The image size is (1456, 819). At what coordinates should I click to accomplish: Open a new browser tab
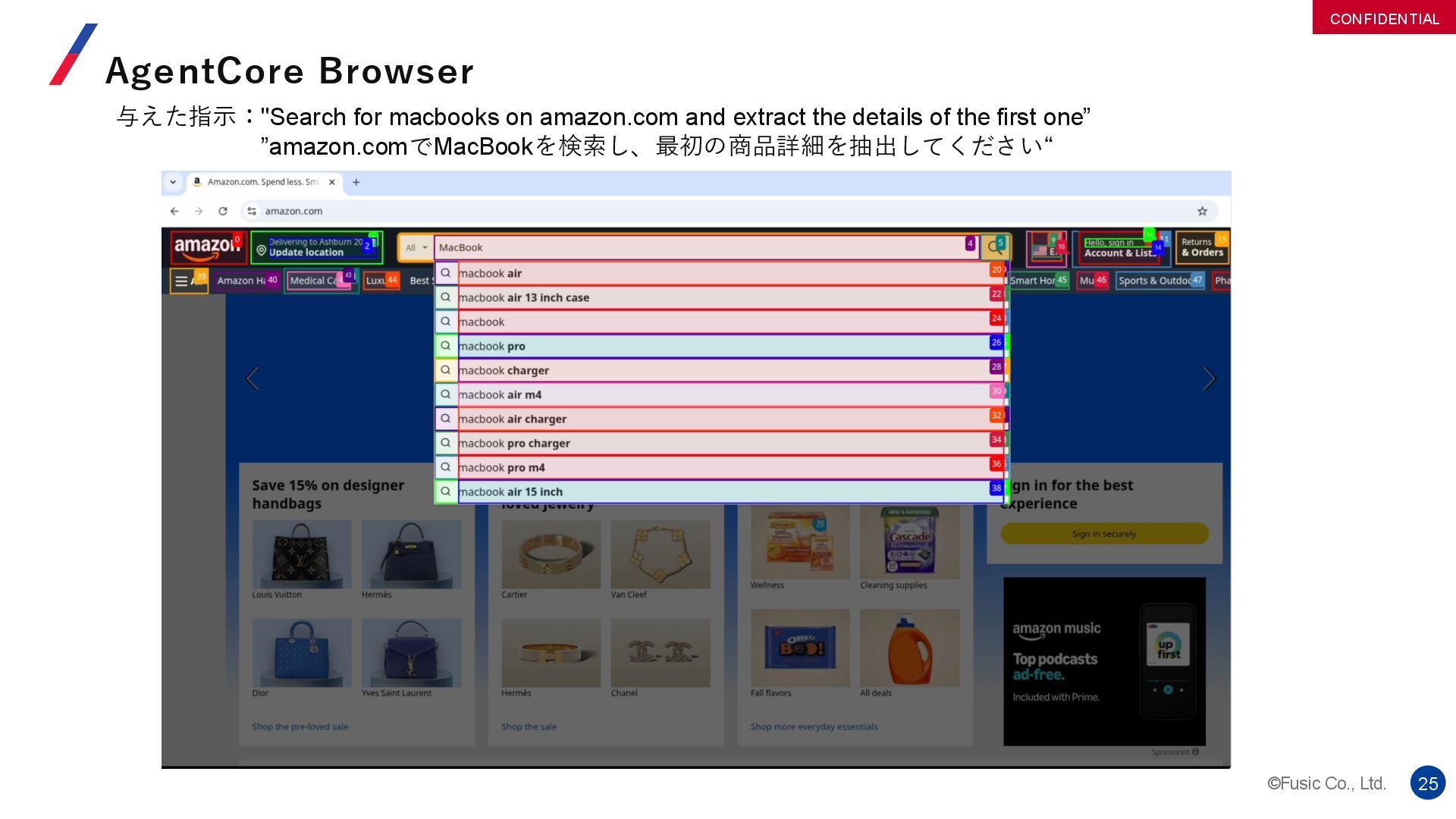point(356,182)
